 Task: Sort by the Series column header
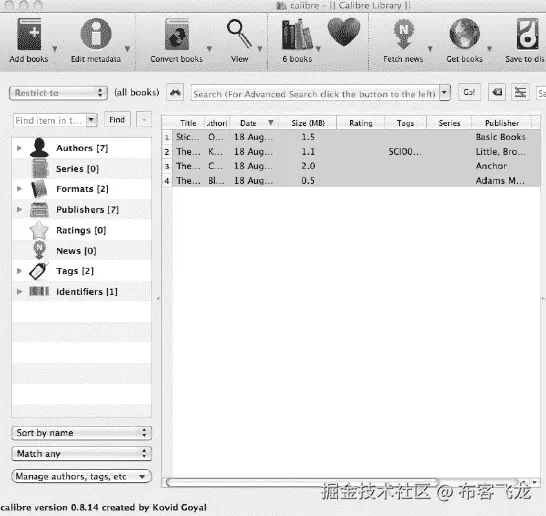449,123
